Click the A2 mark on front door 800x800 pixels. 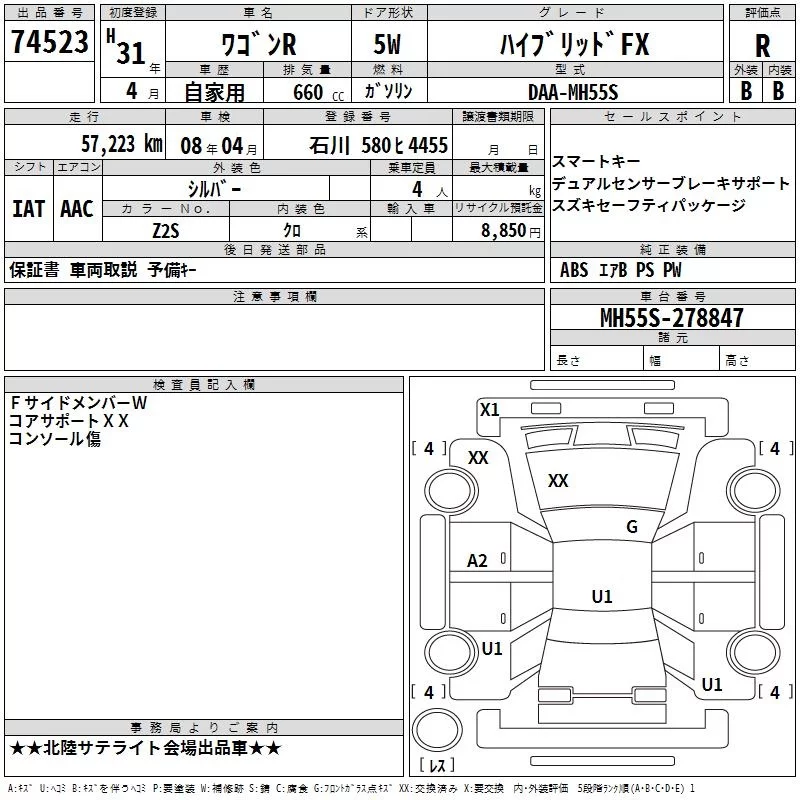477,561
